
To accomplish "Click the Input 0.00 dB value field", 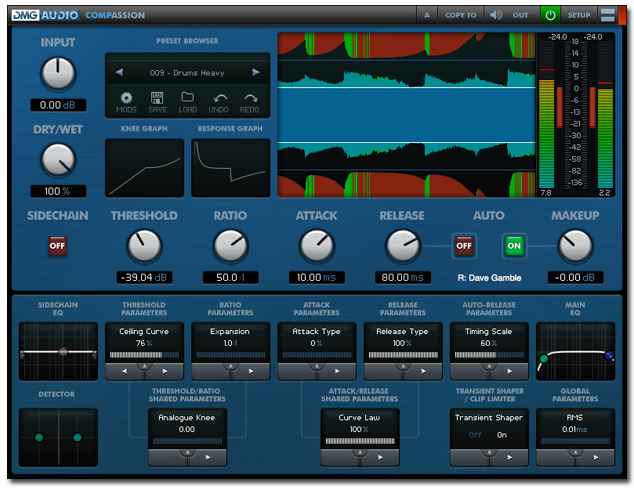I will tap(58, 105).
